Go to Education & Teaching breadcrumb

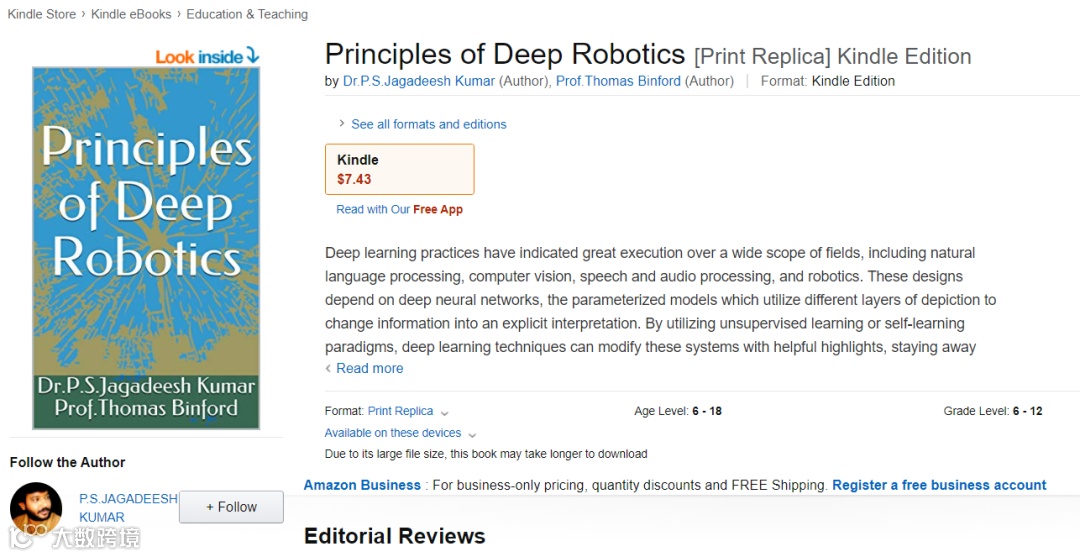tap(247, 14)
